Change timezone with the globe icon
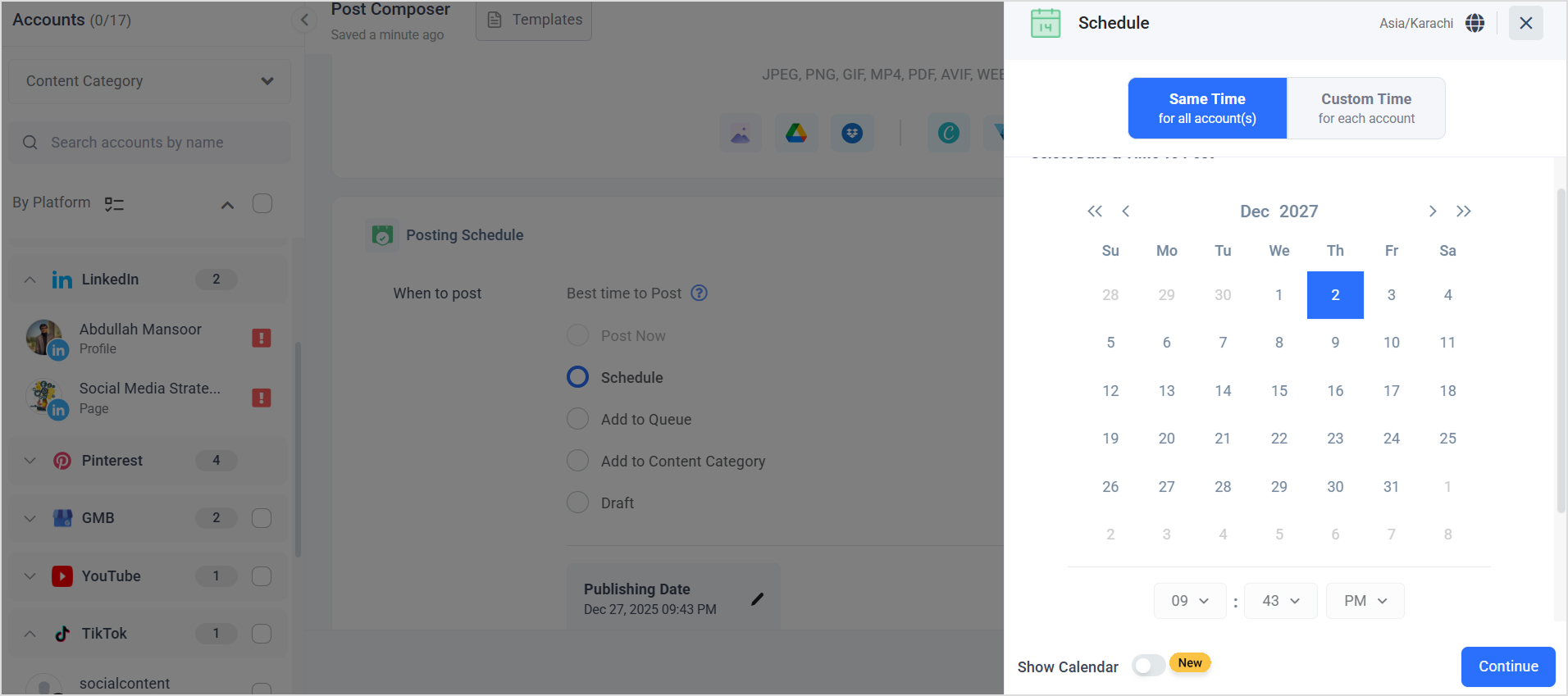 pos(1475,23)
